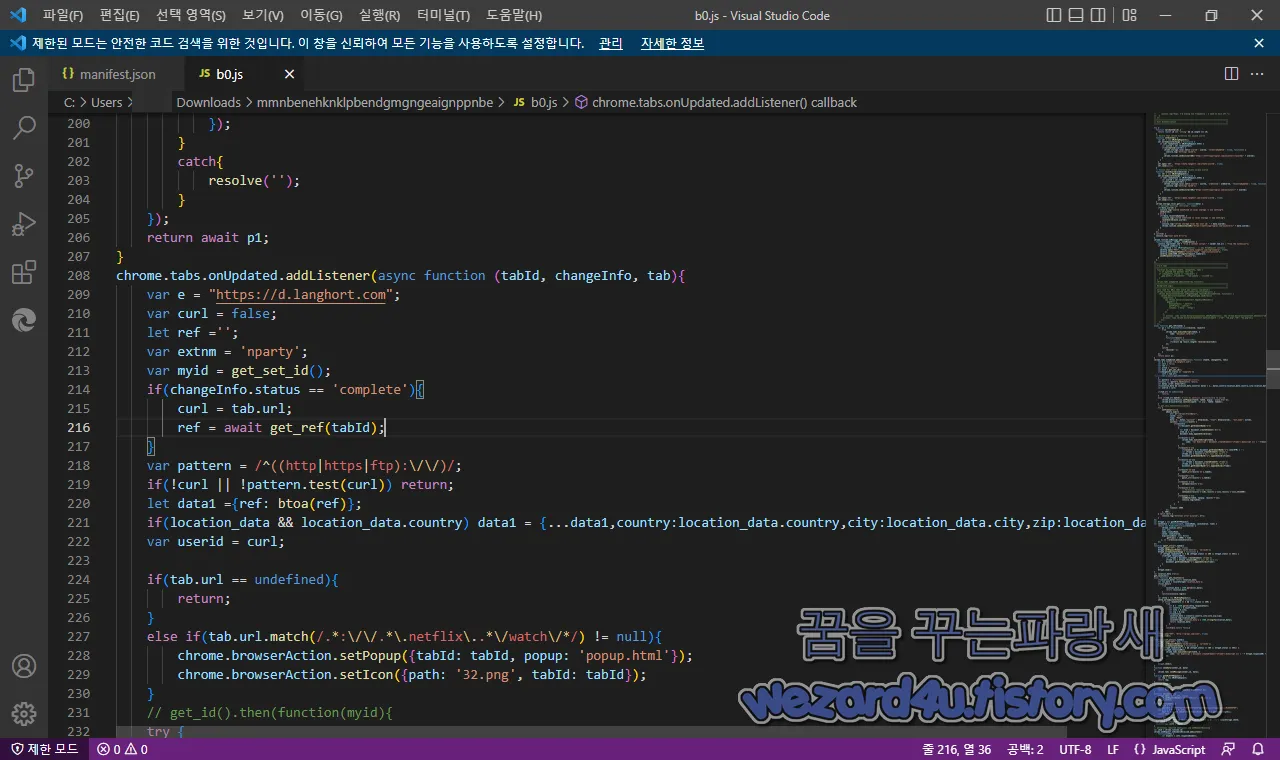
Task: Open the notifications bell in status bar
Action: pos(1257,749)
